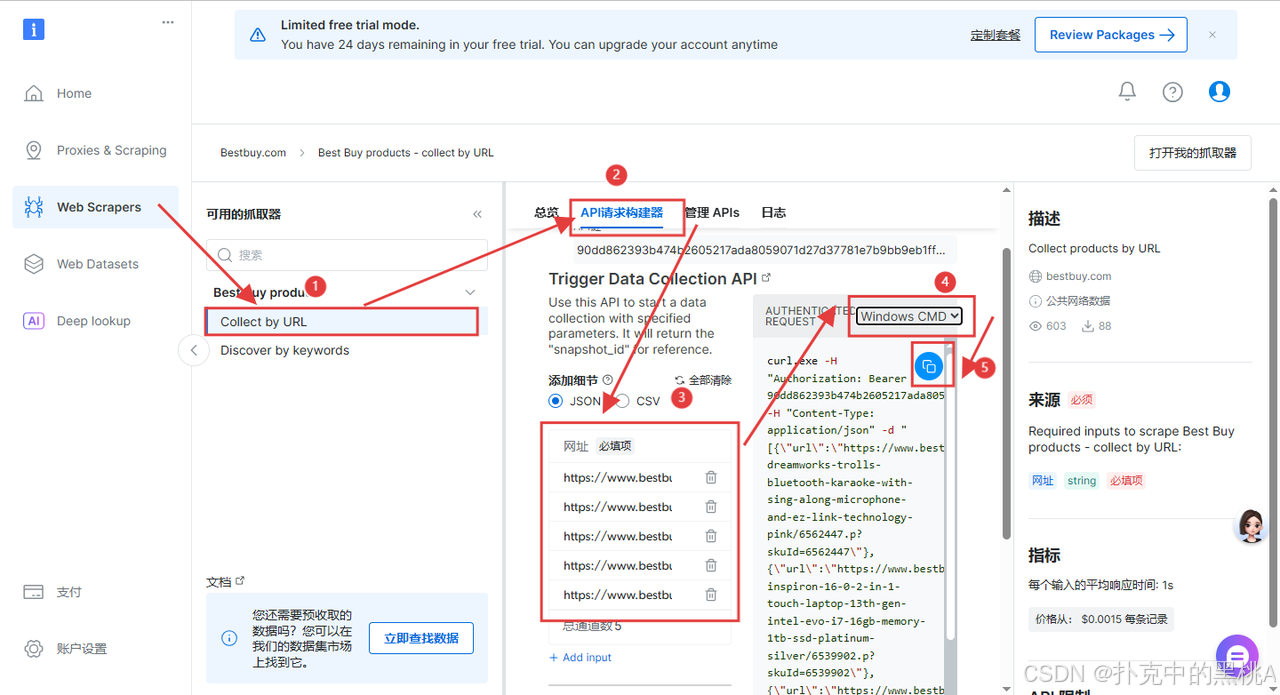Viewport: 1280px width, 695px height.
Task: Delete the first URL input row
Action: pyautogui.click(x=711, y=478)
